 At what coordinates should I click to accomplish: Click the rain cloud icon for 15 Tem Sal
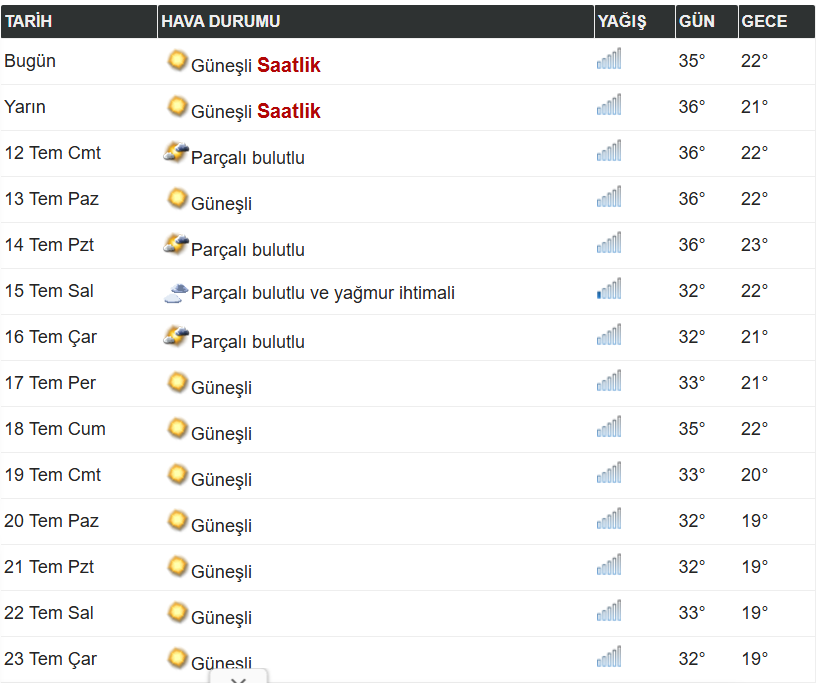coord(176,293)
